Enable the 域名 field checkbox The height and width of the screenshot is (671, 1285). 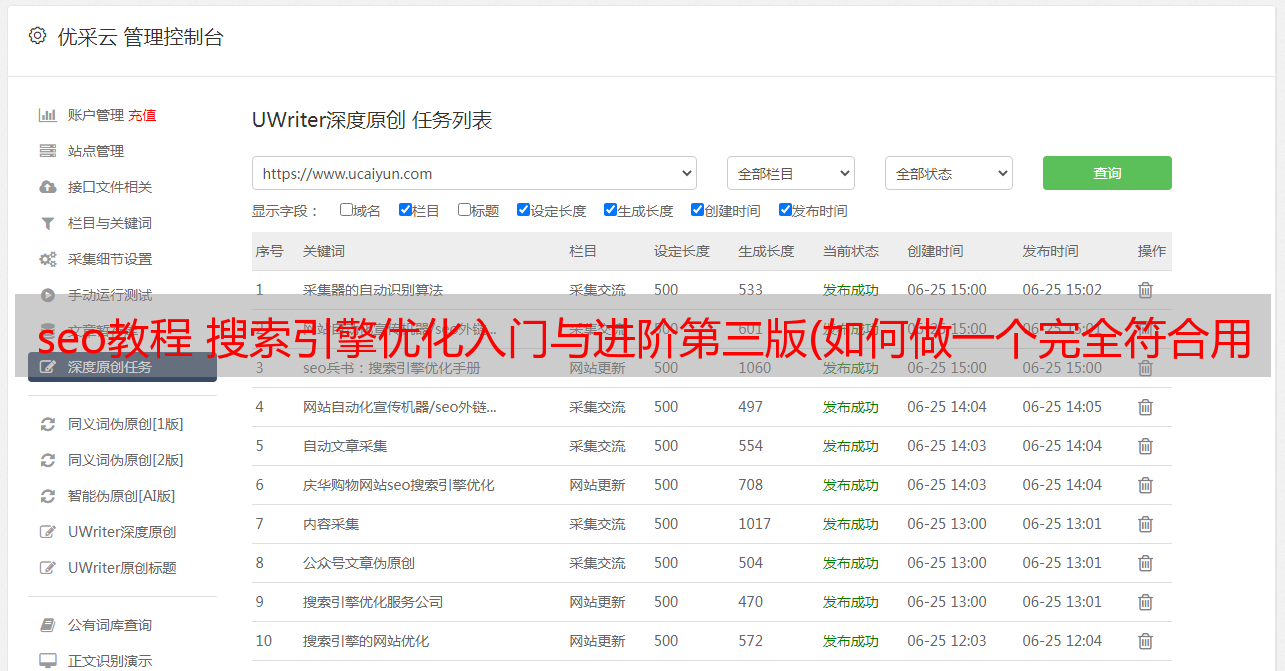click(346, 210)
